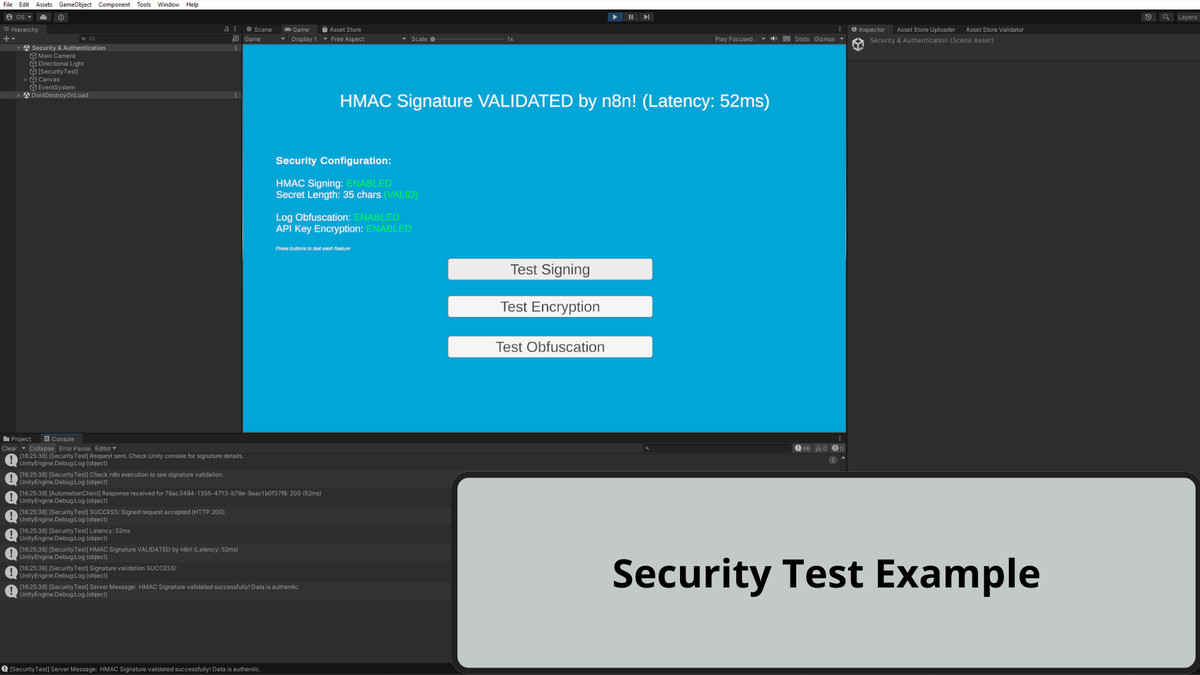Viewport: 1200px width, 675px height.
Task: Click the Hierarchy search-by-type icon
Action: (x=233, y=39)
